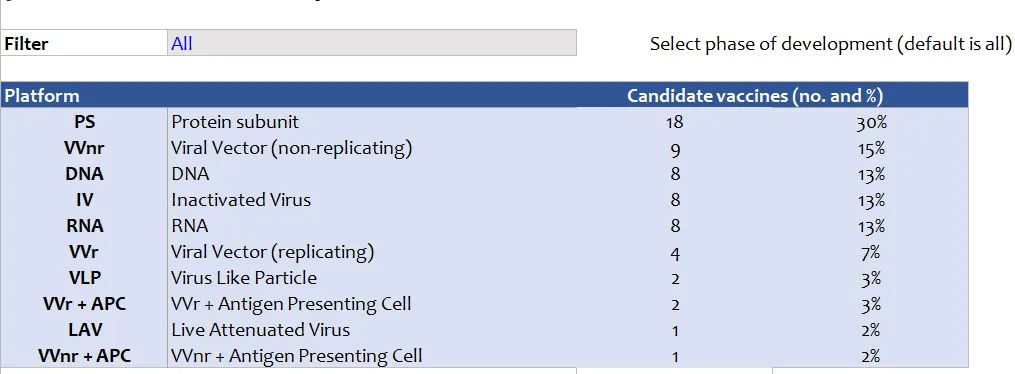Select the Filter label cell
Image resolution: width=1015 pixels, height=374 pixels.
pos(84,43)
